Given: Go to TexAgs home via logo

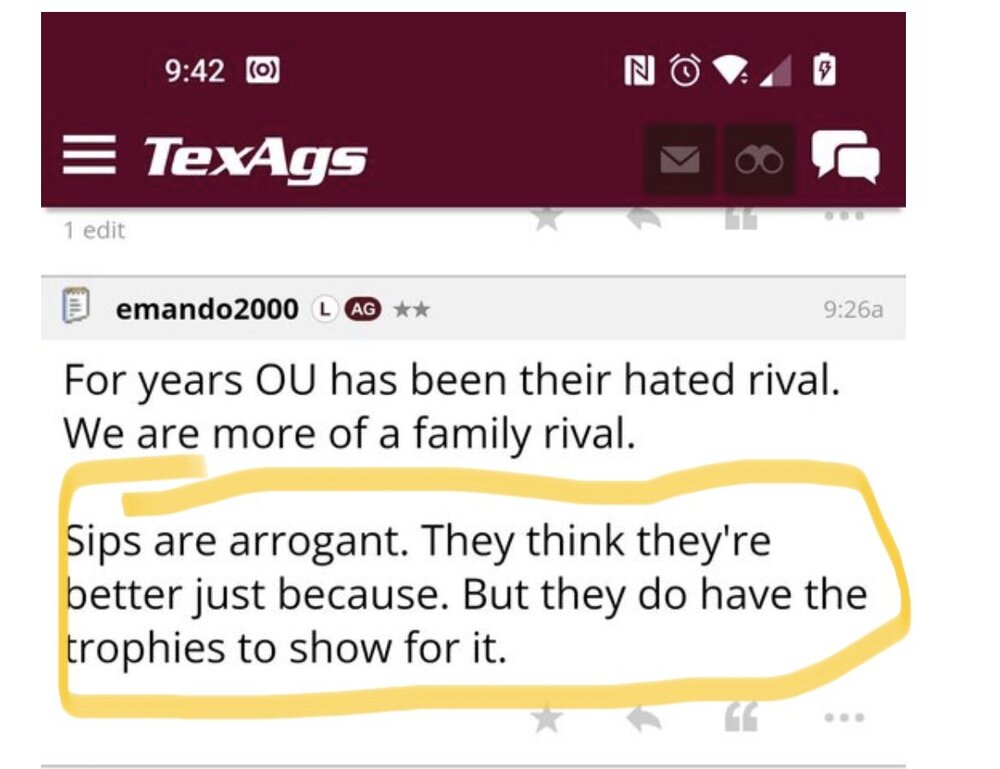Looking at the screenshot, I should pyautogui.click(x=255, y=158).
